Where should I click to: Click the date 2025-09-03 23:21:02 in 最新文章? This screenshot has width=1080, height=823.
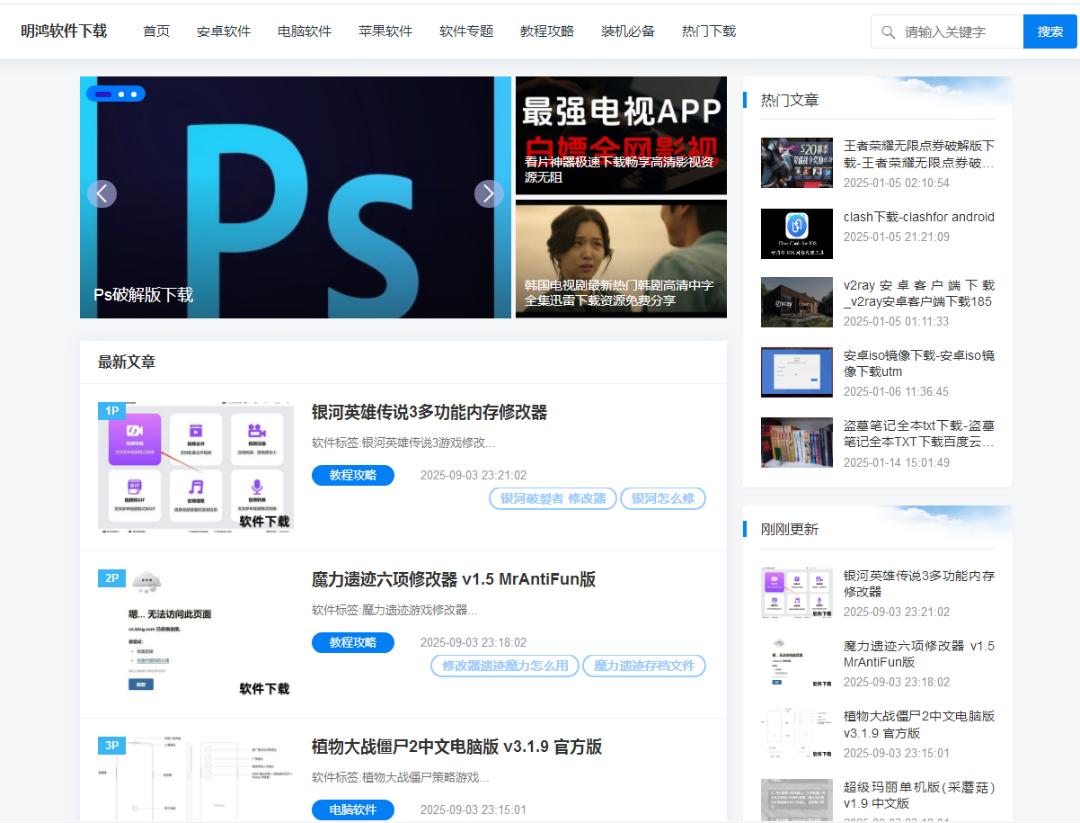point(473,475)
